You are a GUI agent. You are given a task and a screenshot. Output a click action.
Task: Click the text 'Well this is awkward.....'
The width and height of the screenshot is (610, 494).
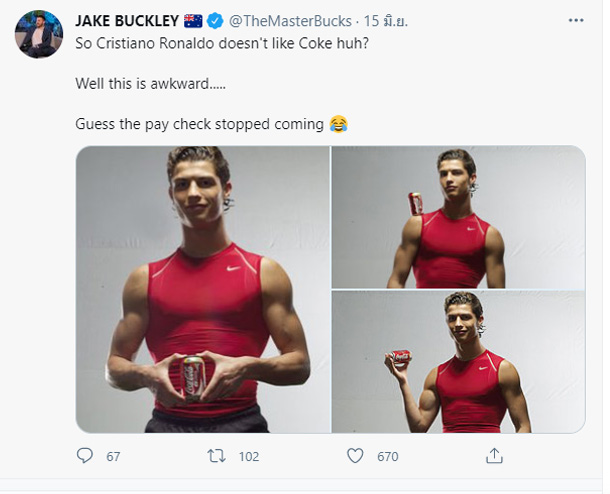coord(150,83)
